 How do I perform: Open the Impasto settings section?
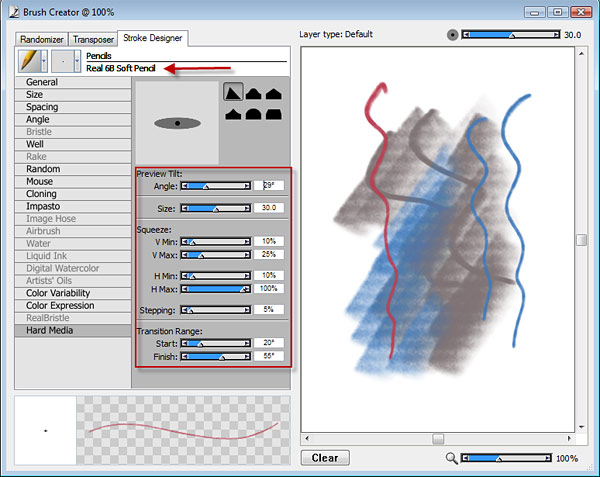point(73,206)
